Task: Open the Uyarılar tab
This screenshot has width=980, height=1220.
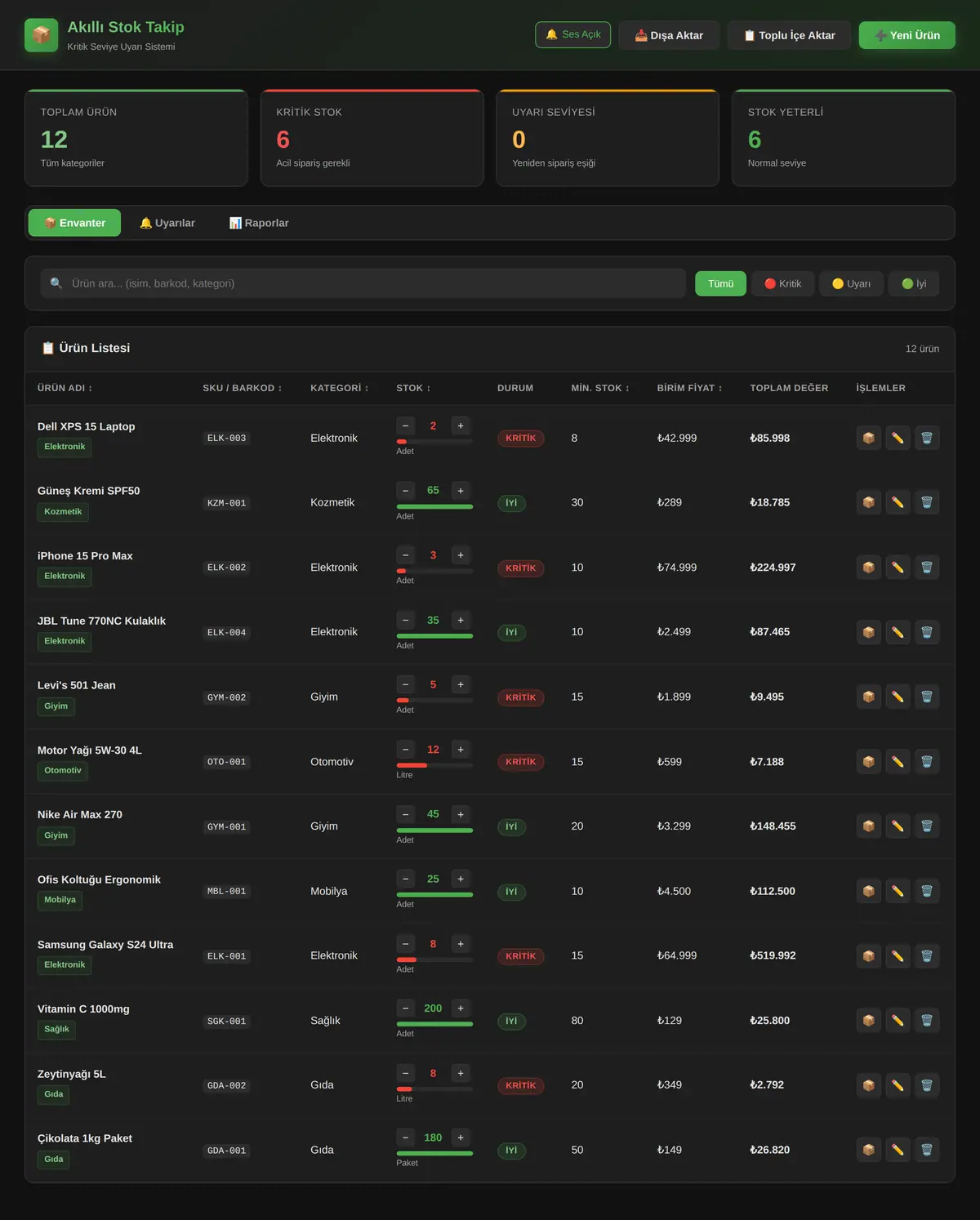Action: (x=167, y=223)
